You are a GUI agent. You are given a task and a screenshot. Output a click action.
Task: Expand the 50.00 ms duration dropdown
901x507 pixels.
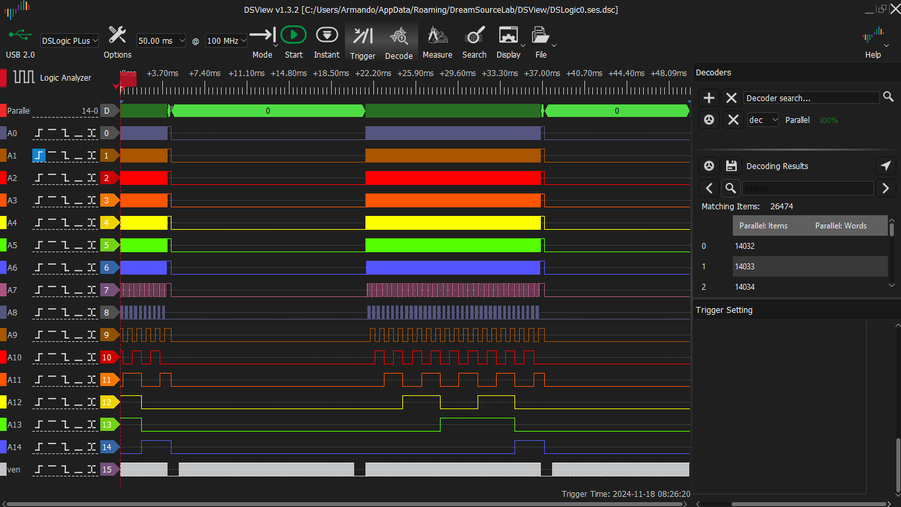pyautogui.click(x=161, y=41)
